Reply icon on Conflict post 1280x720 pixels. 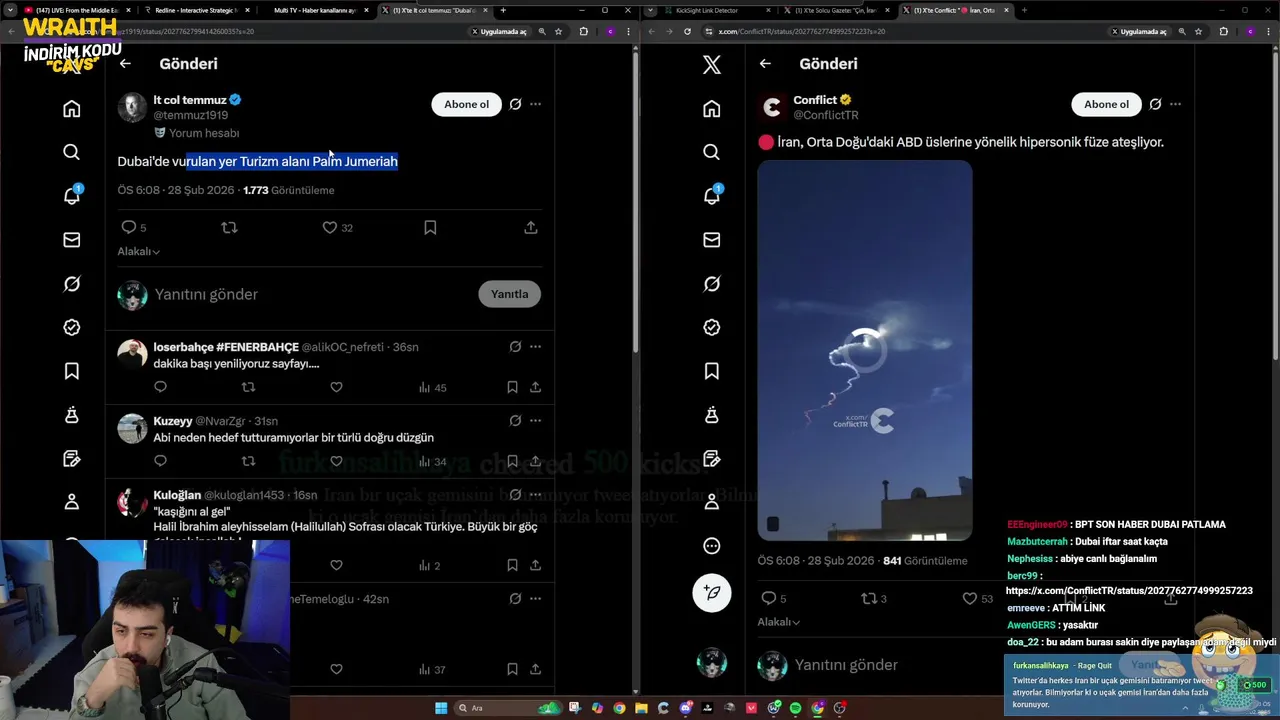click(768, 598)
